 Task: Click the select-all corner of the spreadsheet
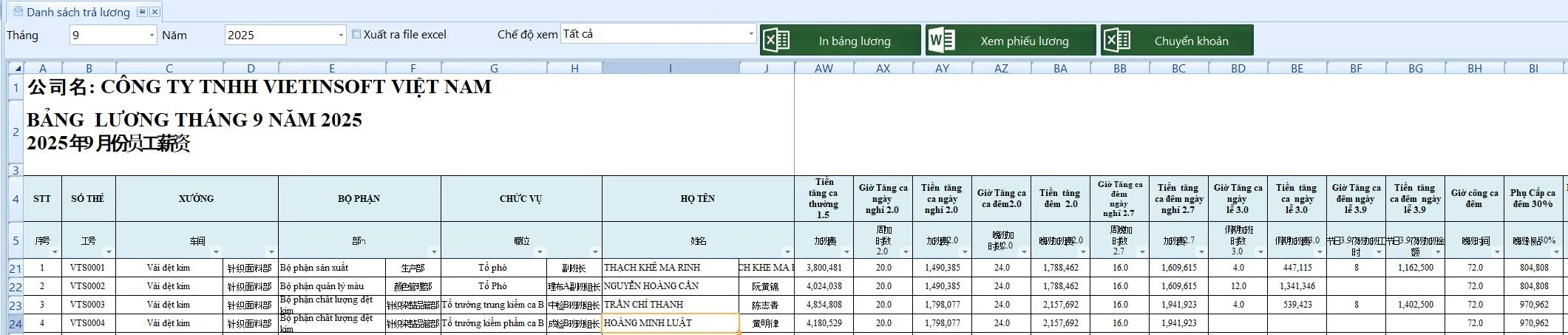click(16, 68)
